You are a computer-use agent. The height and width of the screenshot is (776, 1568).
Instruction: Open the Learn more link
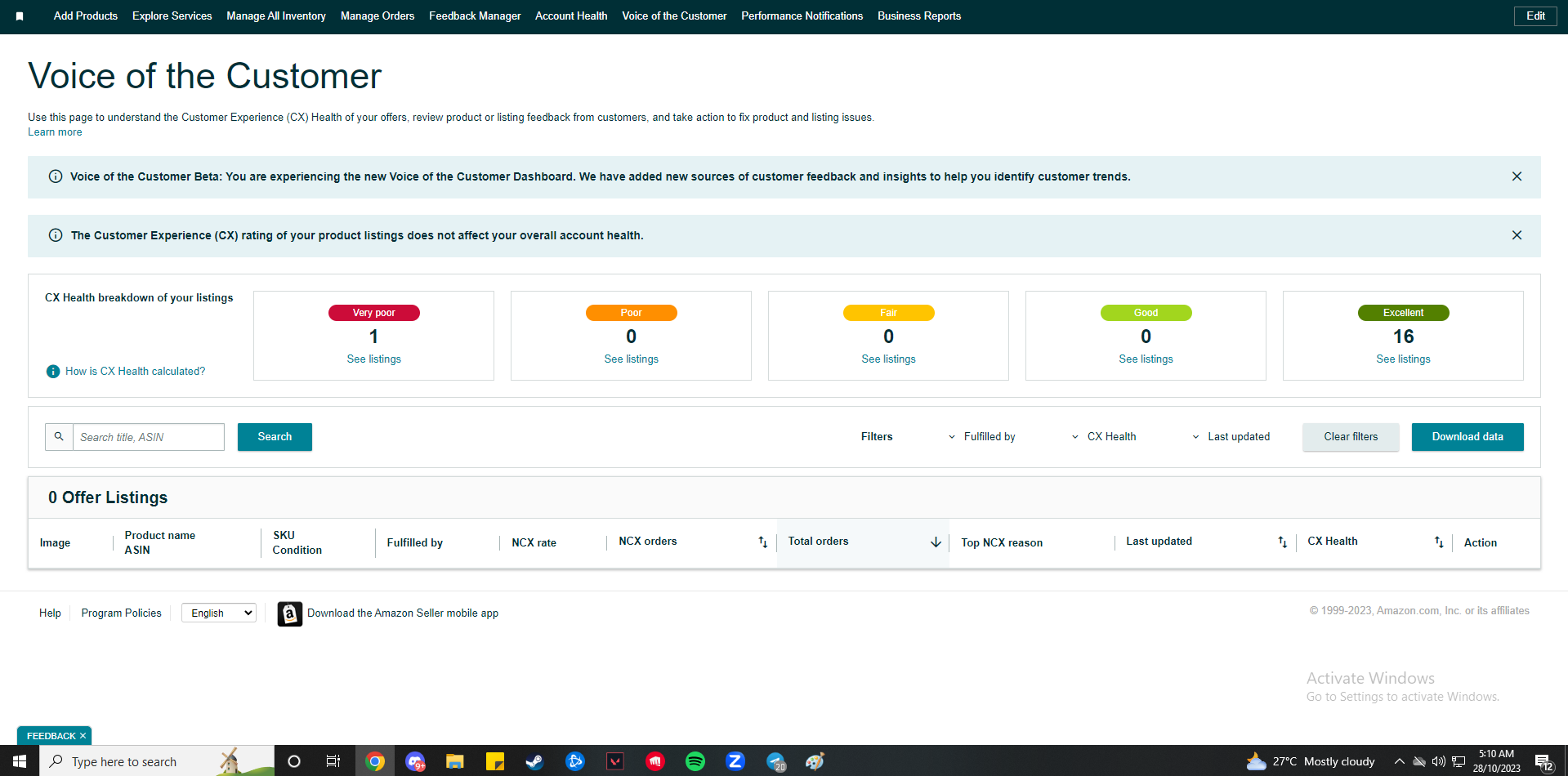pos(55,132)
